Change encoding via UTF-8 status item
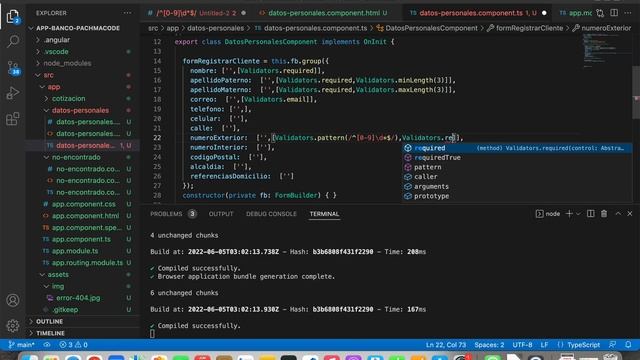 pyautogui.click(x=522, y=345)
